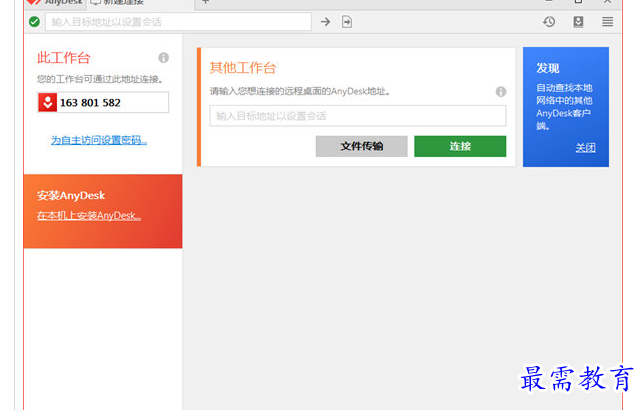Screen dimensions: 642x410
Task: Click the arrow connect icon in toolbar
Action: (x=326, y=22)
